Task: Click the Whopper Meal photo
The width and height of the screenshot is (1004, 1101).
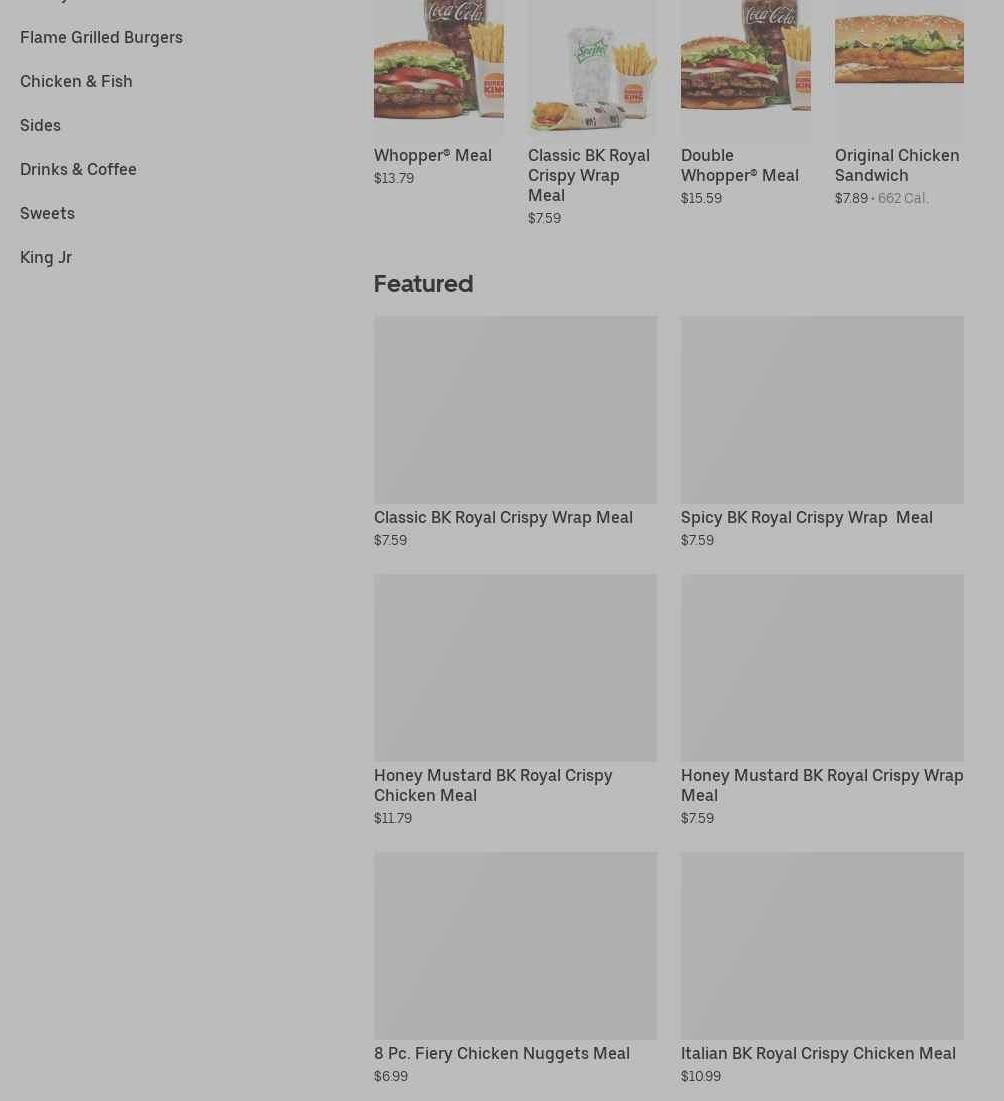Action: (x=439, y=67)
